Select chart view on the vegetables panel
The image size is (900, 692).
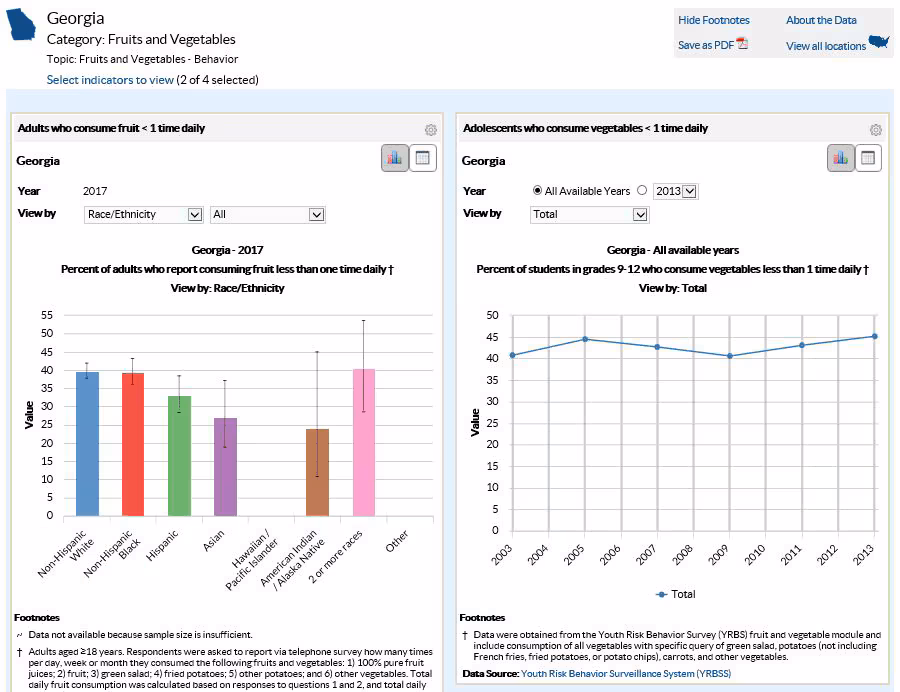click(x=839, y=157)
